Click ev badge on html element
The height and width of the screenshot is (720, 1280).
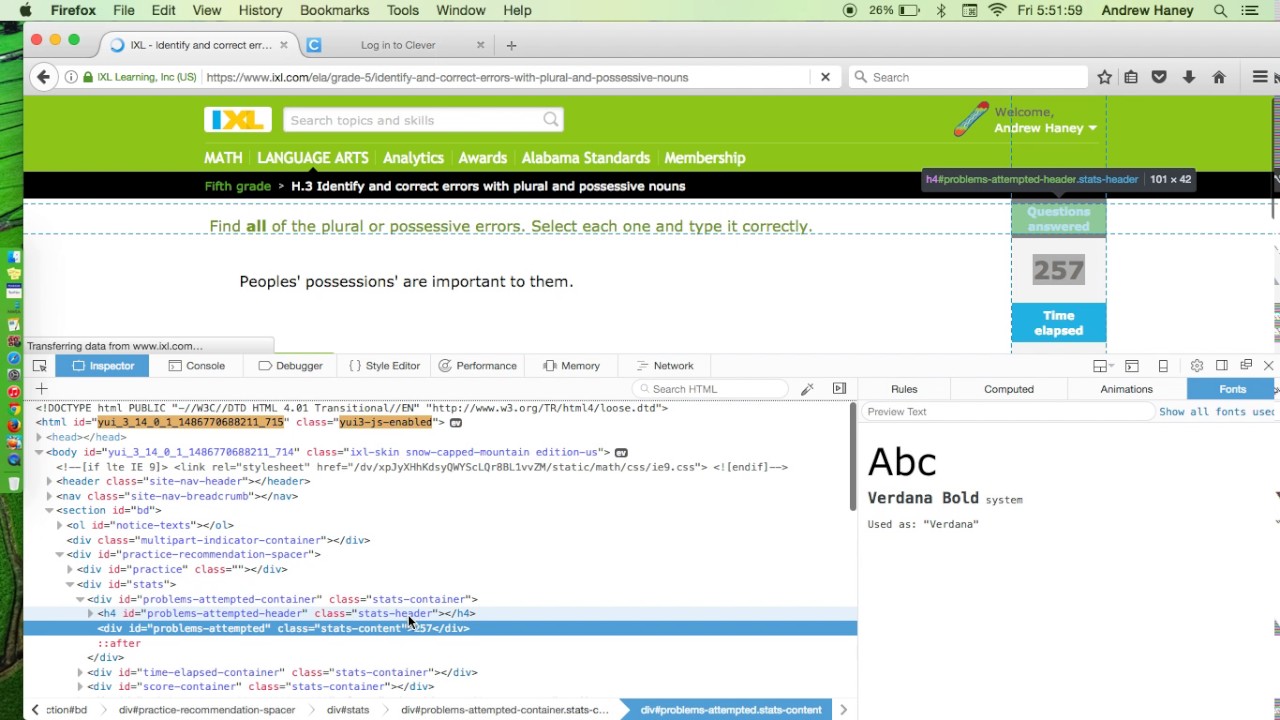coord(455,423)
